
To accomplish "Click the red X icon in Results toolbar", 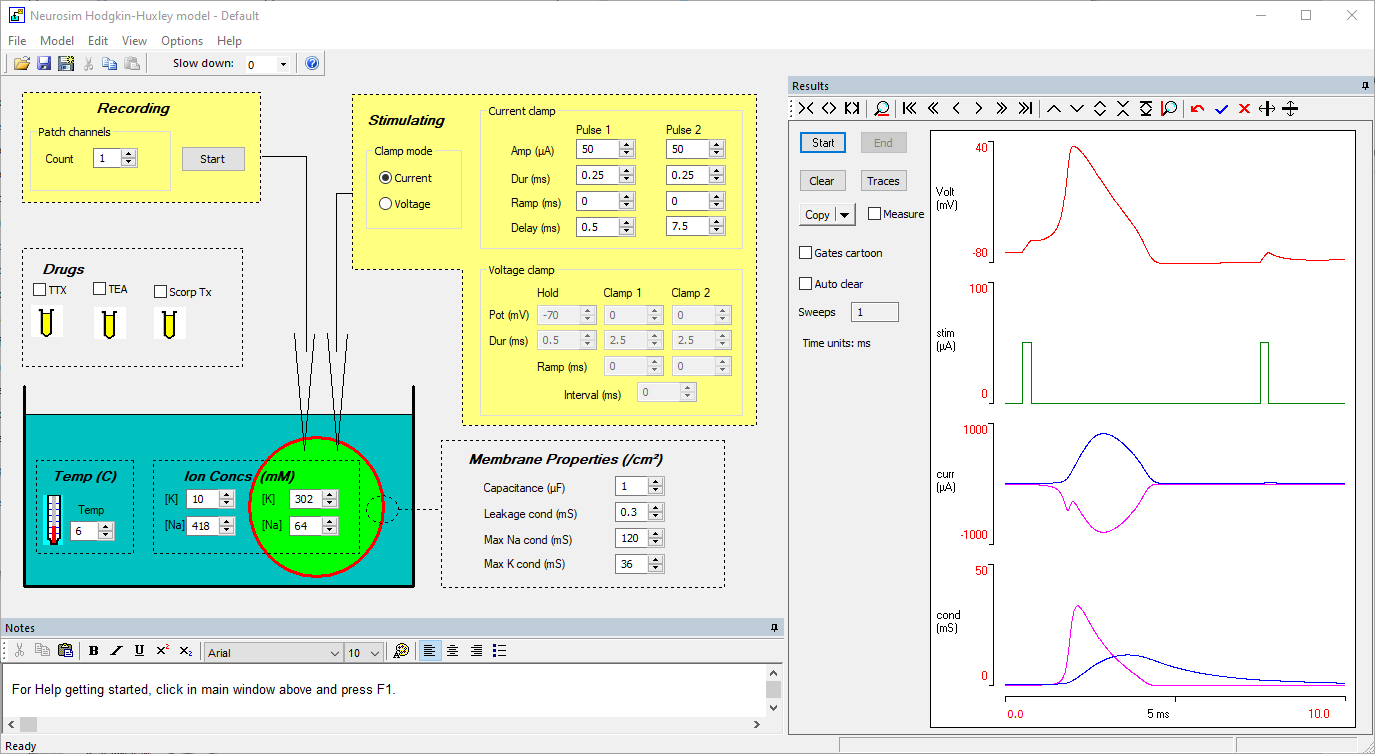I will (1244, 108).
